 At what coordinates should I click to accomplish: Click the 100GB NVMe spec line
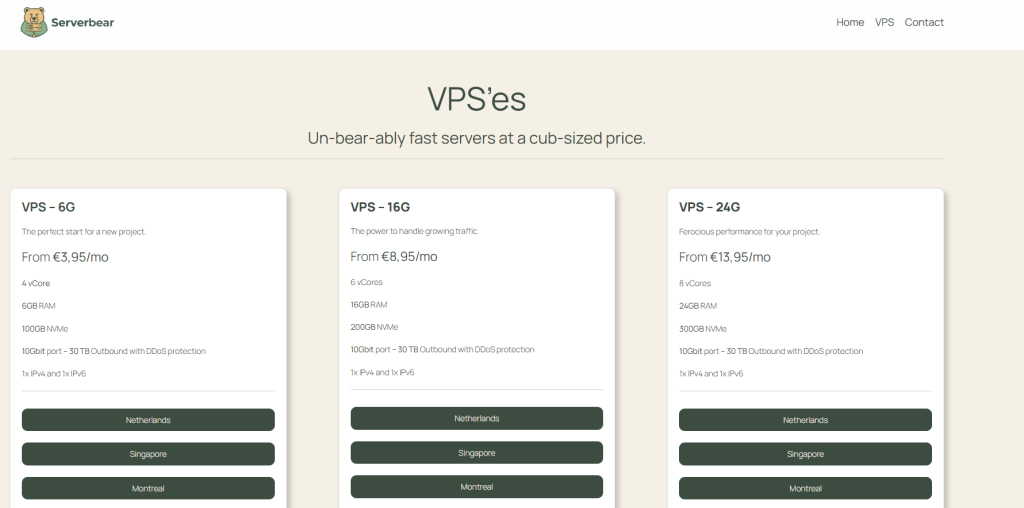[x=44, y=328]
